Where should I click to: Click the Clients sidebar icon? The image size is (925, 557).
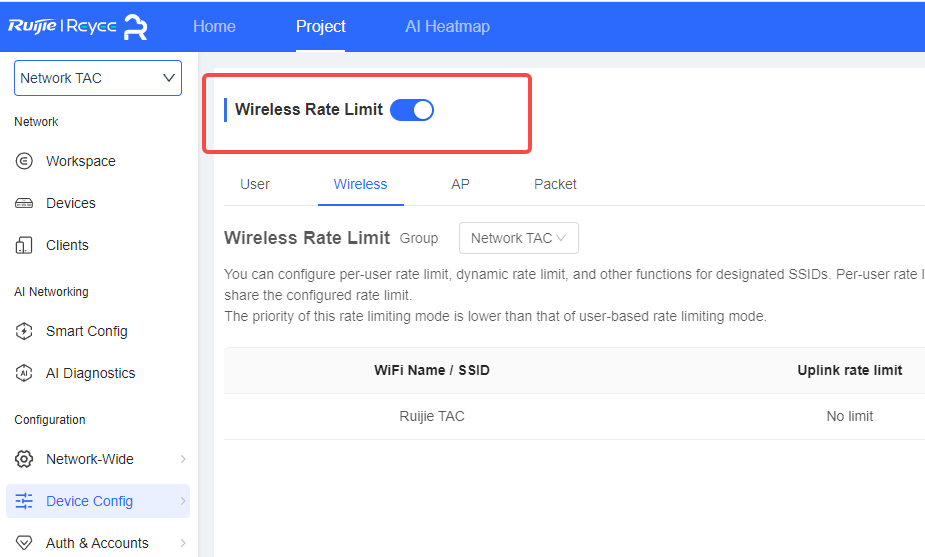[x=25, y=245]
